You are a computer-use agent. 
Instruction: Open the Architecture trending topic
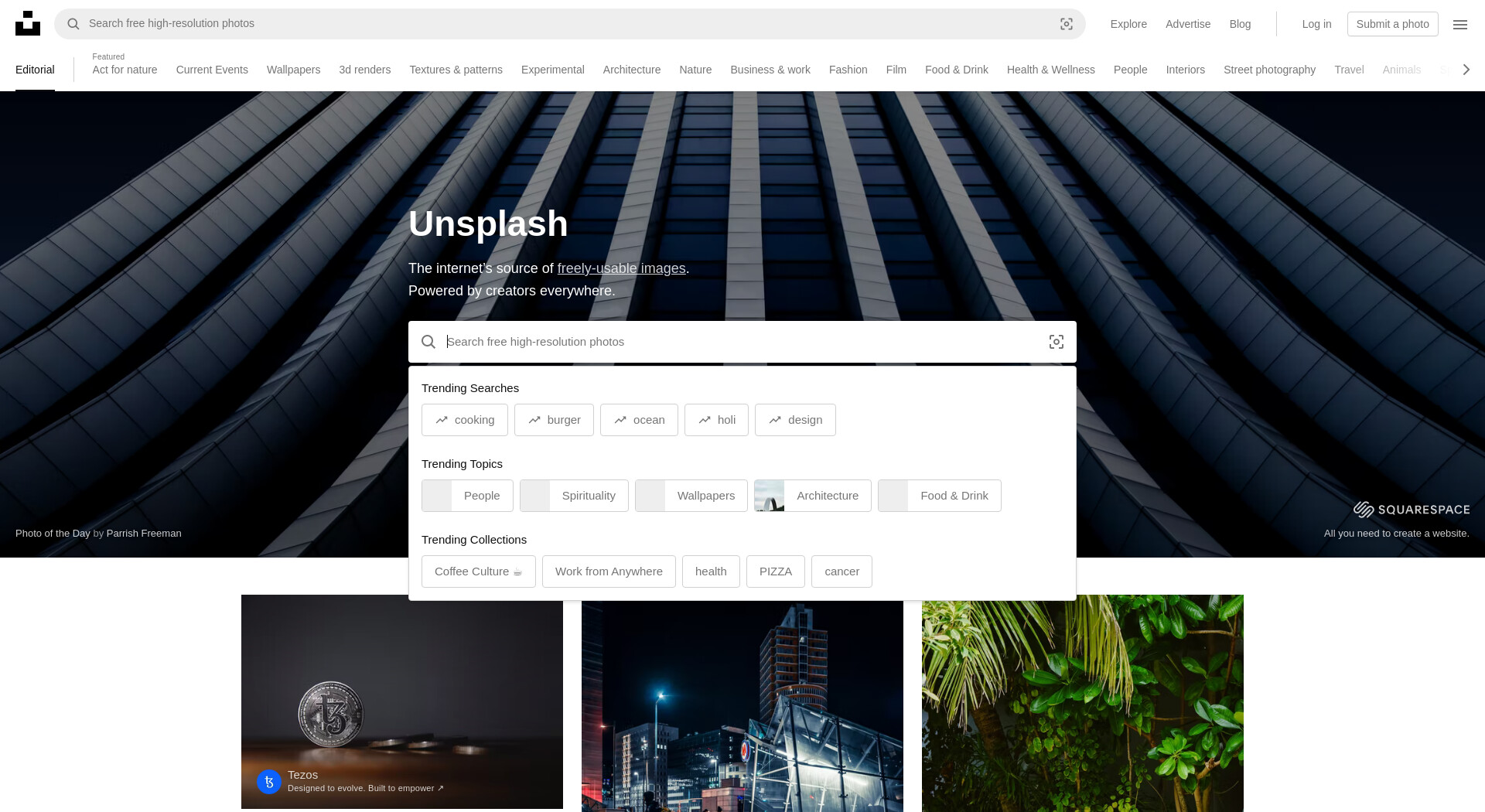[813, 496]
